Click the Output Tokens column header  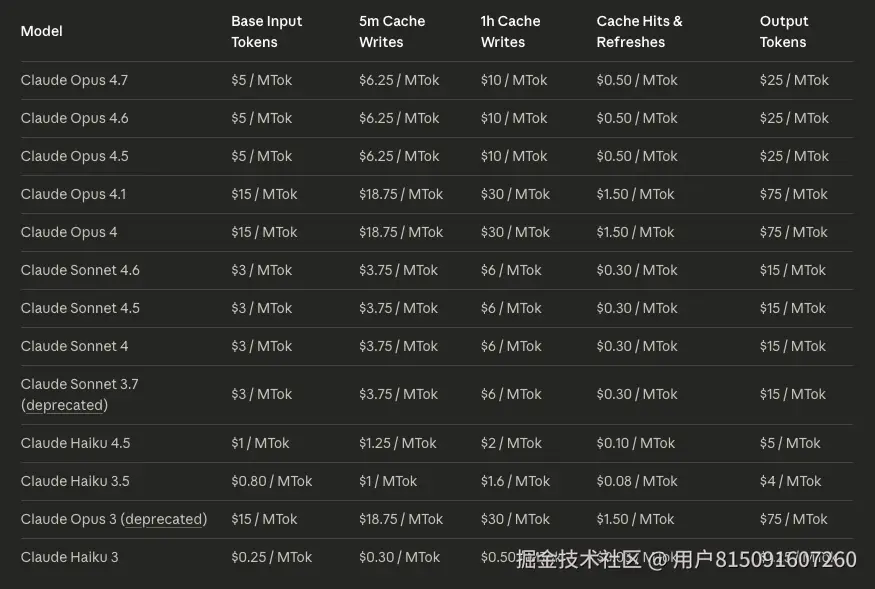coord(783,31)
